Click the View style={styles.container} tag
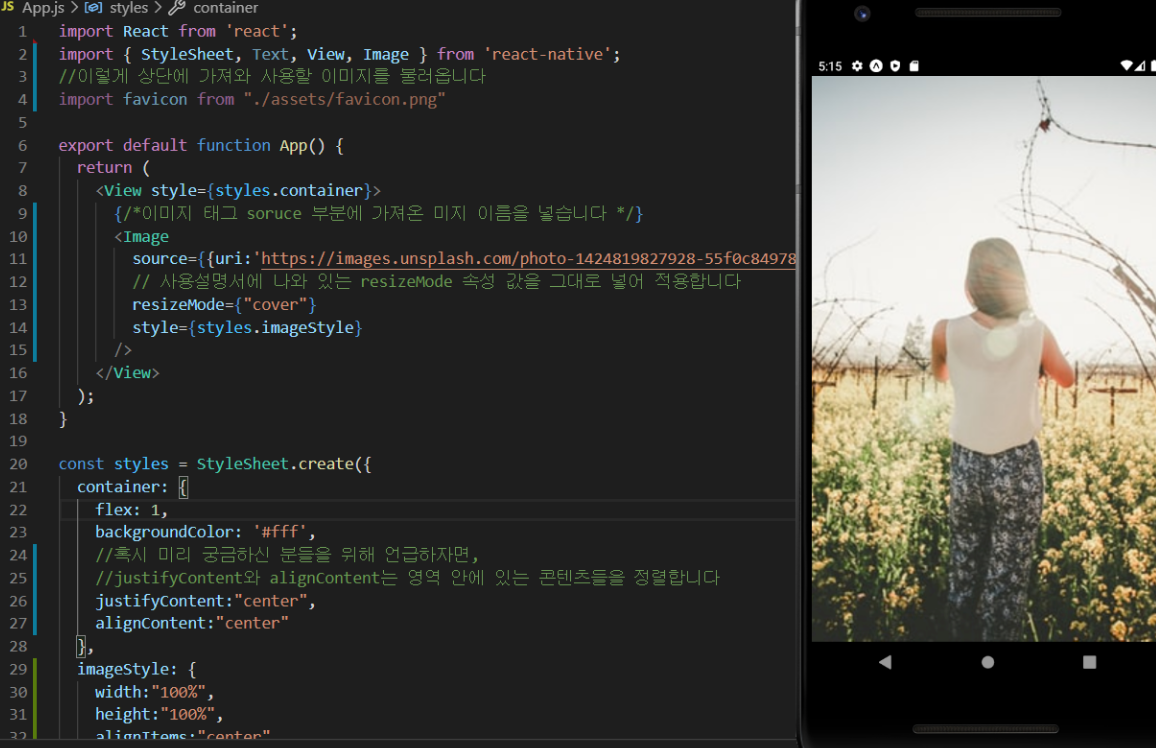Viewport: 1156px width, 748px height. coord(238,191)
